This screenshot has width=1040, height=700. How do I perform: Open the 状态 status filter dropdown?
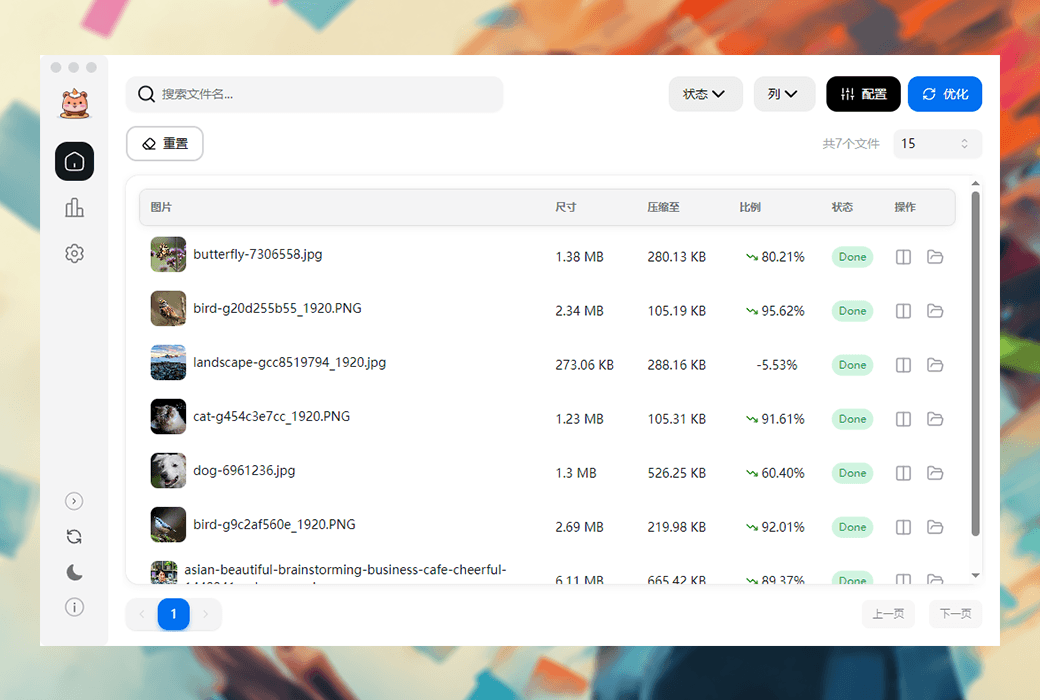(706, 93)
